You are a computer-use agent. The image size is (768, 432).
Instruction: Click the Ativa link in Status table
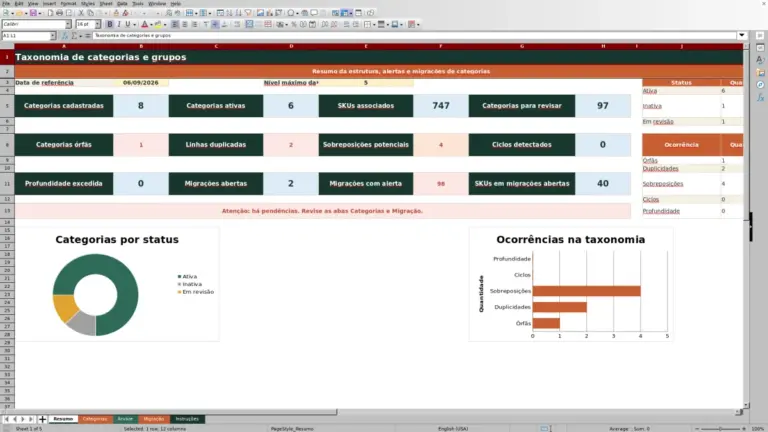coord(649,91)
